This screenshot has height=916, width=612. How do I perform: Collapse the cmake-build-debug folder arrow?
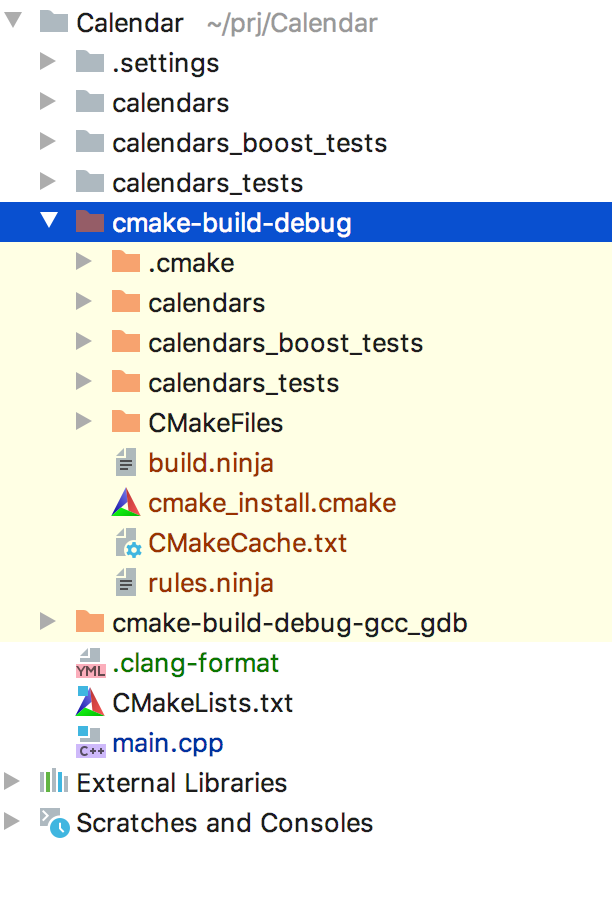pyautogui.click(x=48, y=221)
